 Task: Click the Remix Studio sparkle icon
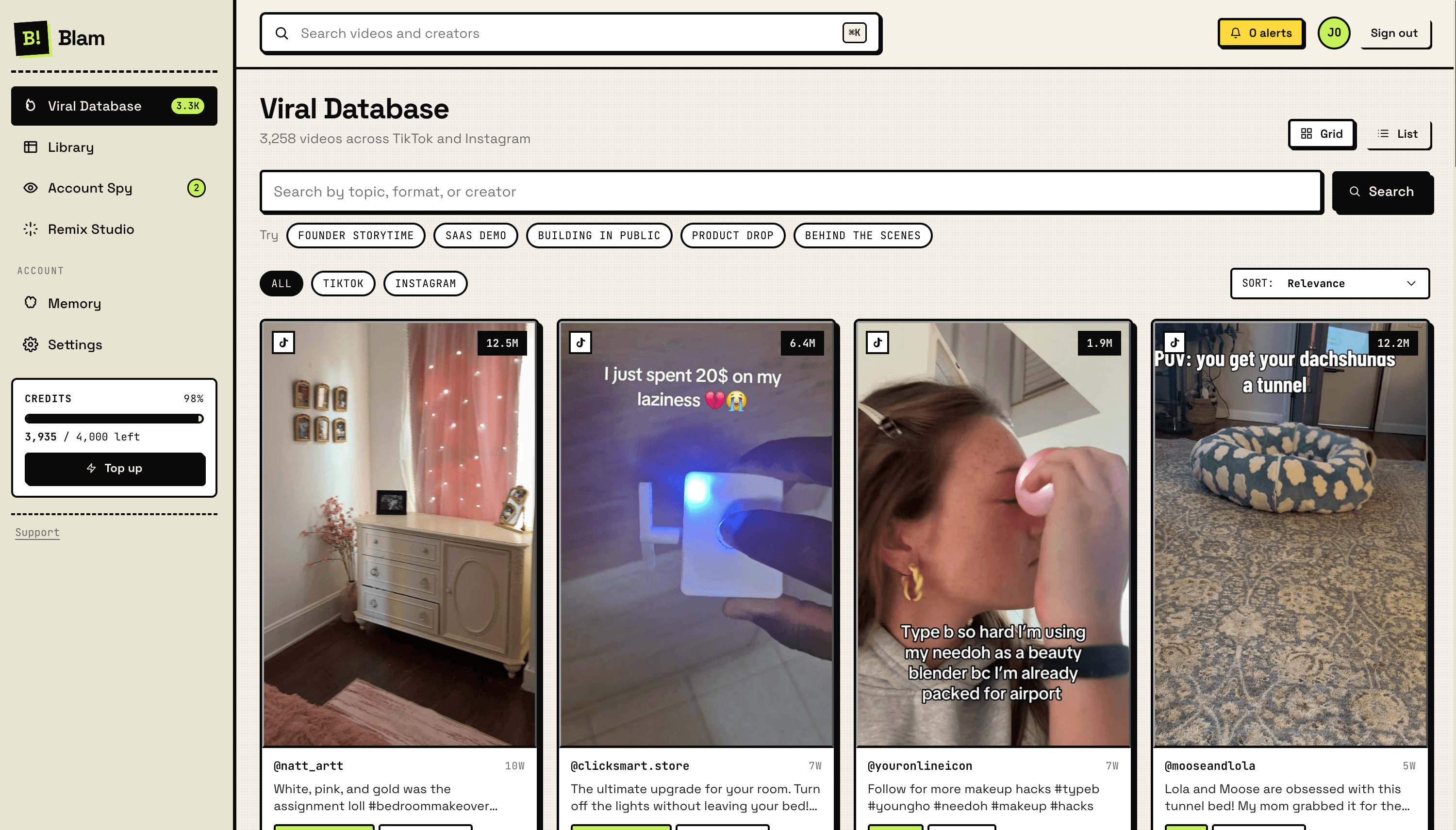point(31,229)
